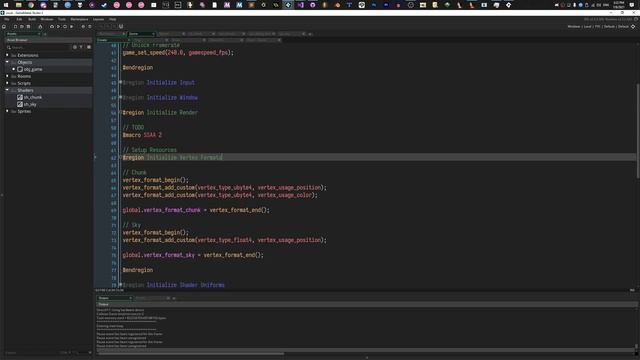Select obj_game in asset tree
The height and width of the screenshot is (360, 640).
click(33, 69)
